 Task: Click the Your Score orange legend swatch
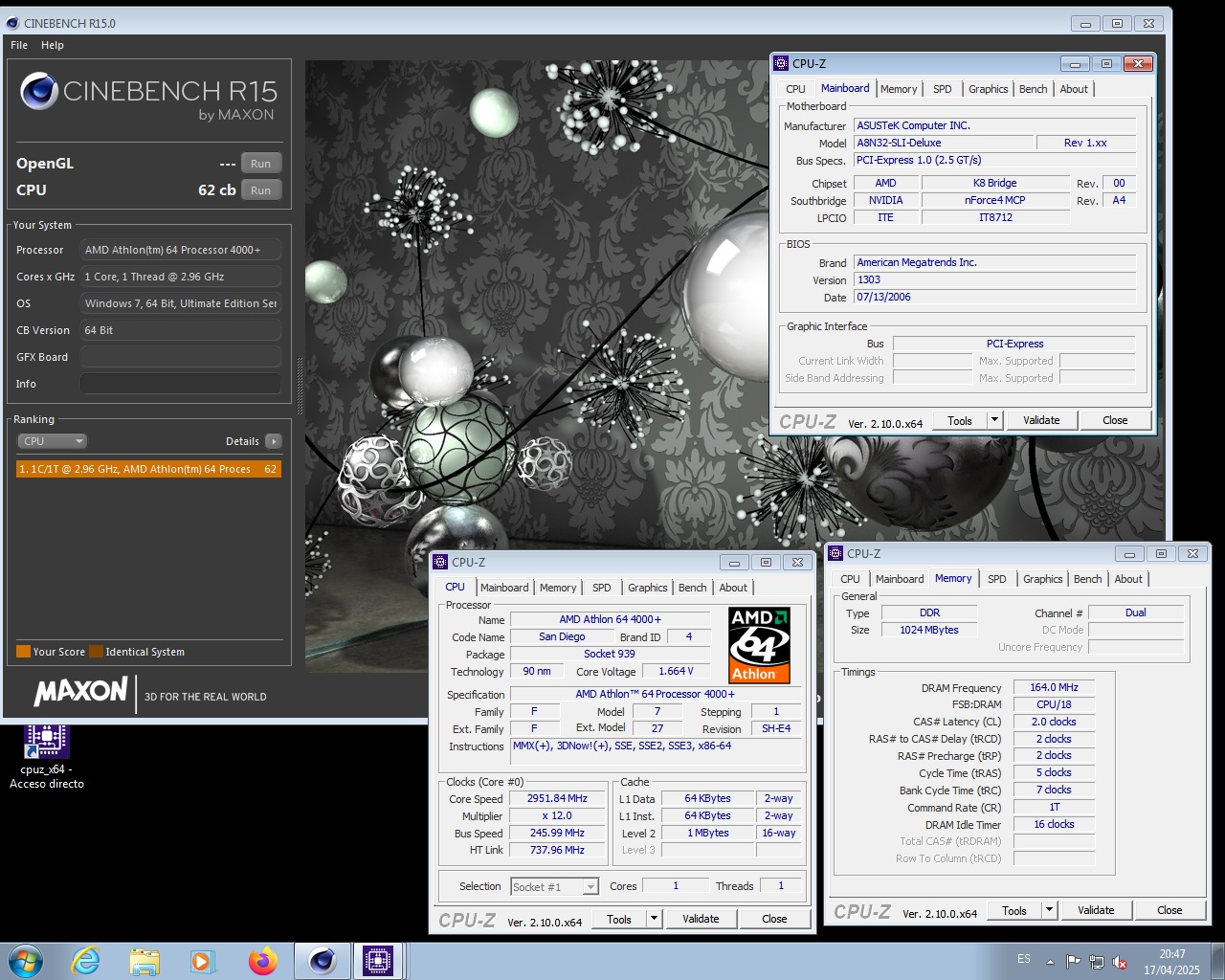23,652
